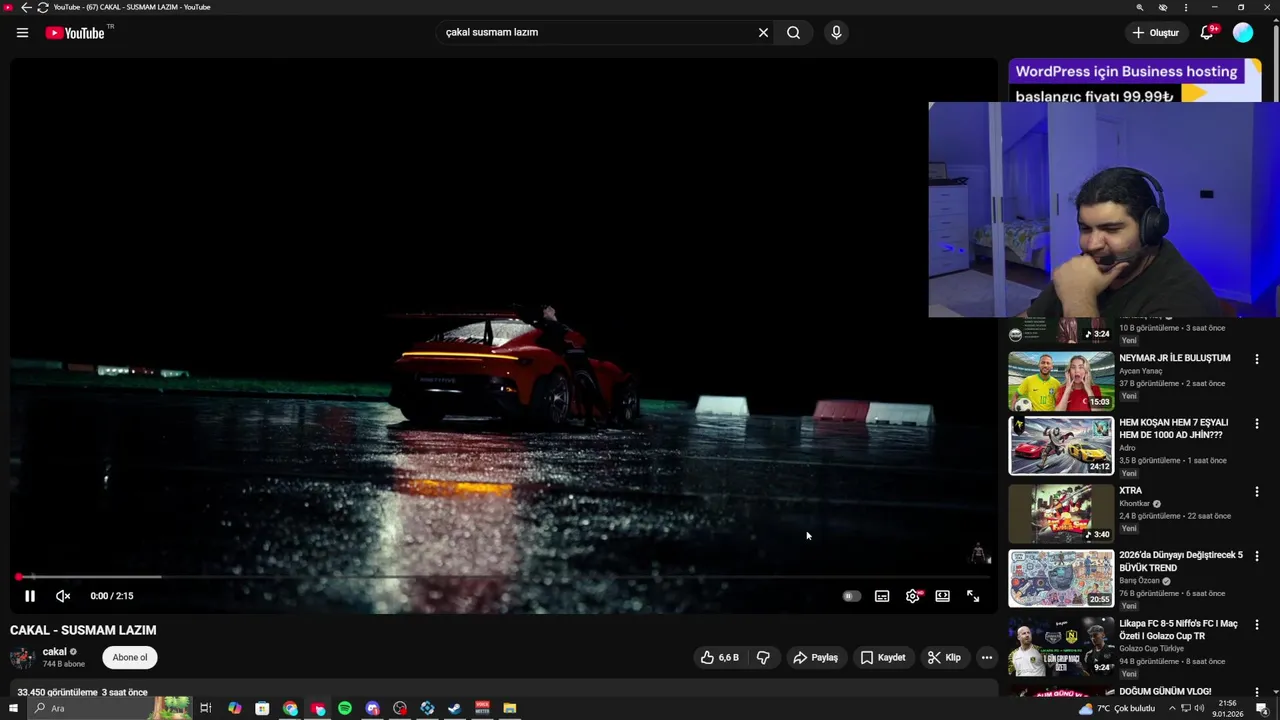Open options for DOĞUM GÜNÜM VLOG
The width and height of the screenshot is (1280, 720).
(x=1257, y=693)
